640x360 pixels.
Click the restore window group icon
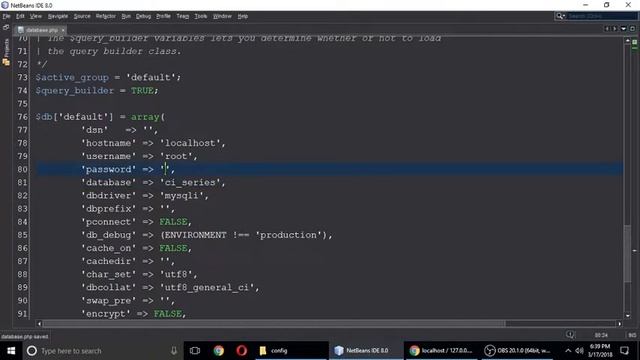click(6, 27)
